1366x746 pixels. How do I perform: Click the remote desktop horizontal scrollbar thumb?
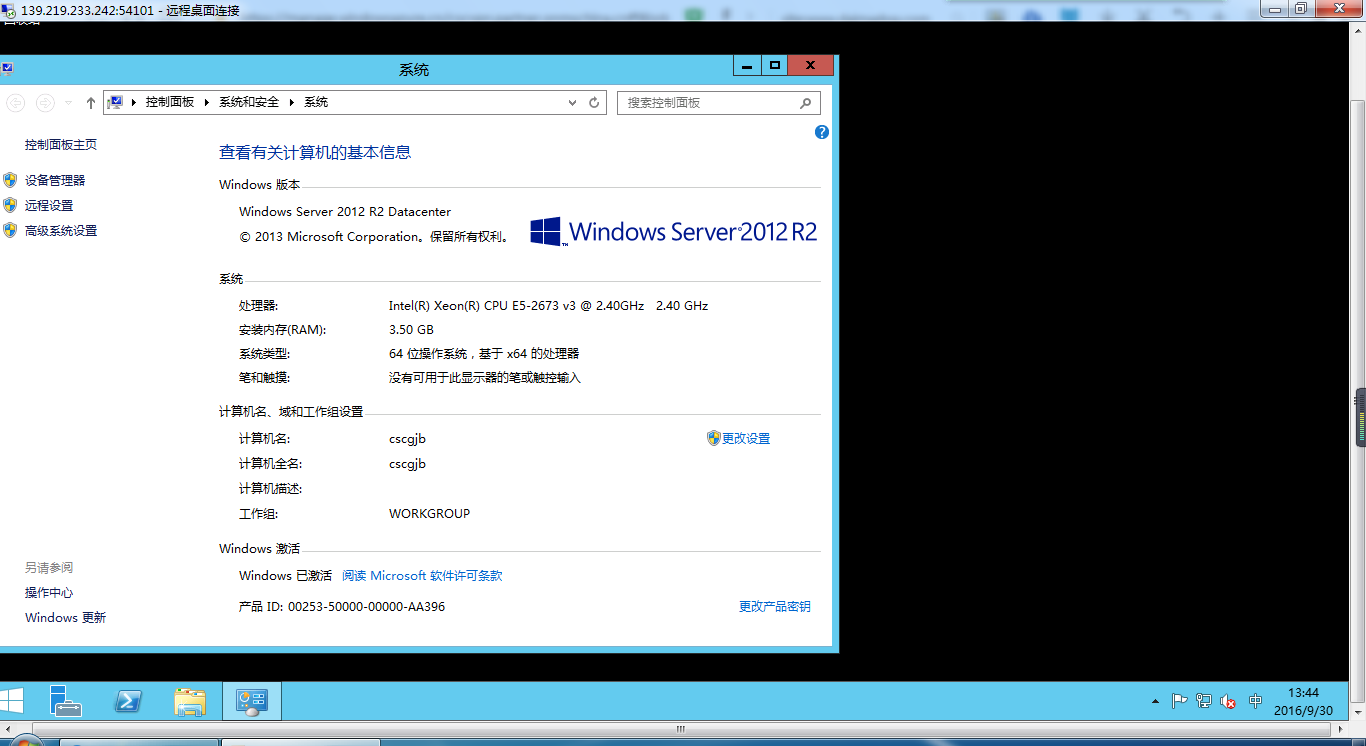click(683, 729)
